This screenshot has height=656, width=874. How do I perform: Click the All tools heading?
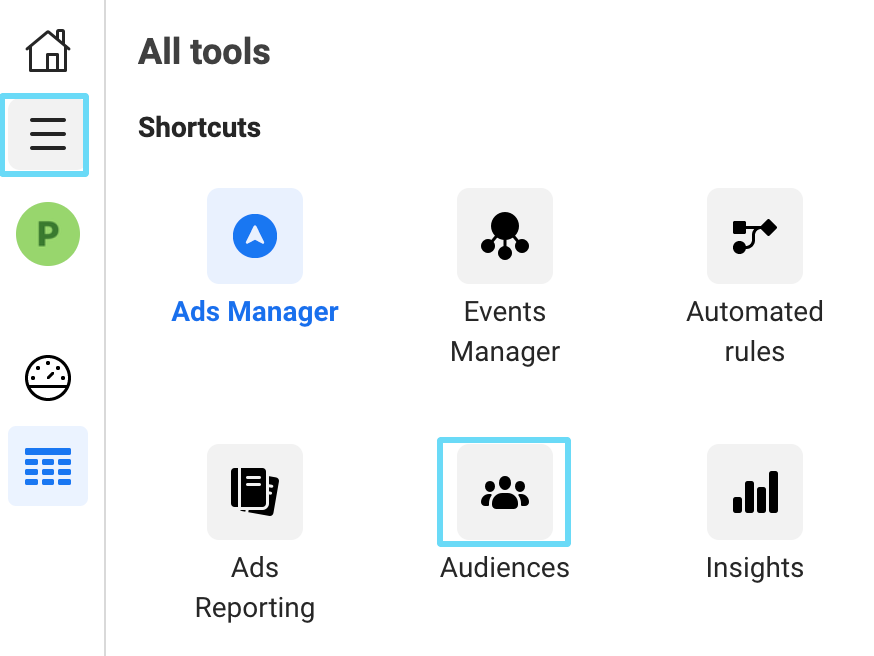[x=204, y=51]
